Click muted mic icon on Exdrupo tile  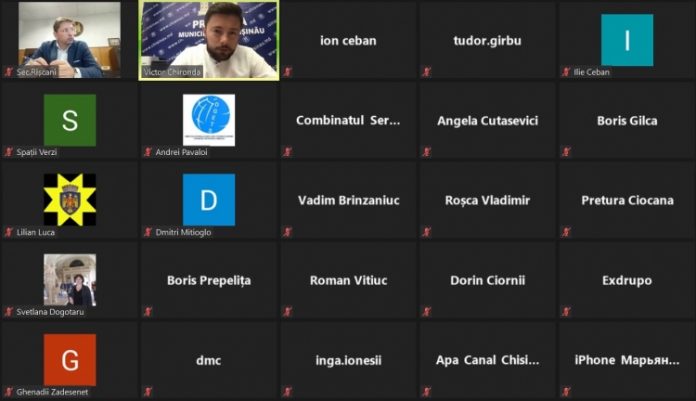point(566,312)
